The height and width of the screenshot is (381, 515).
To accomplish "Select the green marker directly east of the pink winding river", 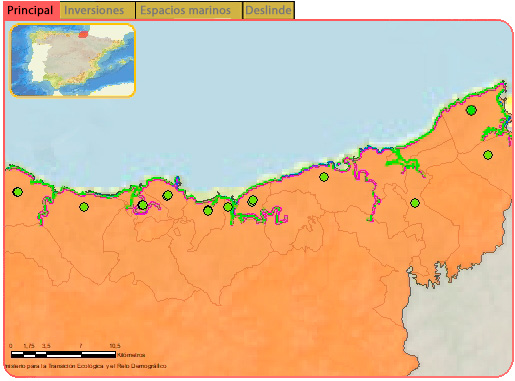I will coord(167,195).
